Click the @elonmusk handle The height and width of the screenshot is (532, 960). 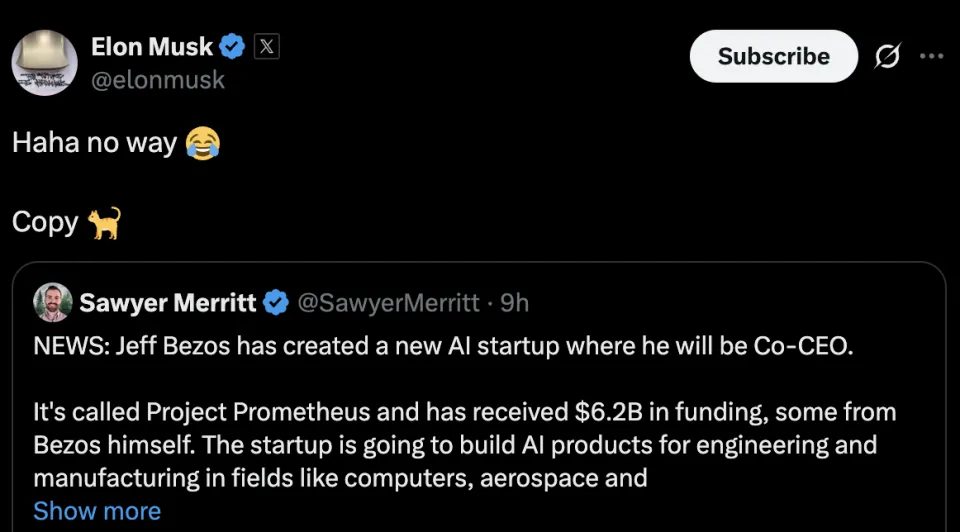coord(158,80)
